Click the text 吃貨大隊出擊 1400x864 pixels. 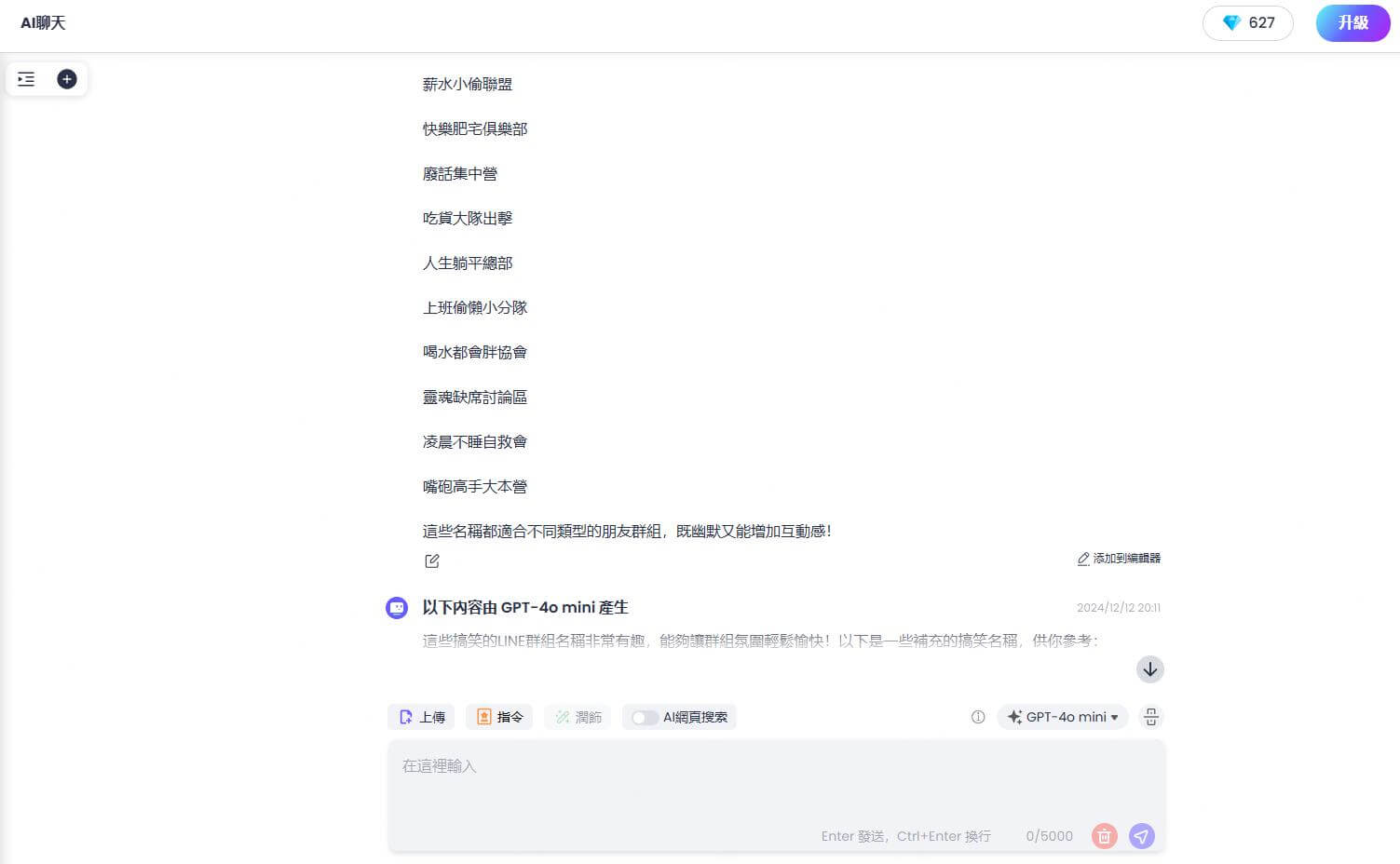pos(468,219)
